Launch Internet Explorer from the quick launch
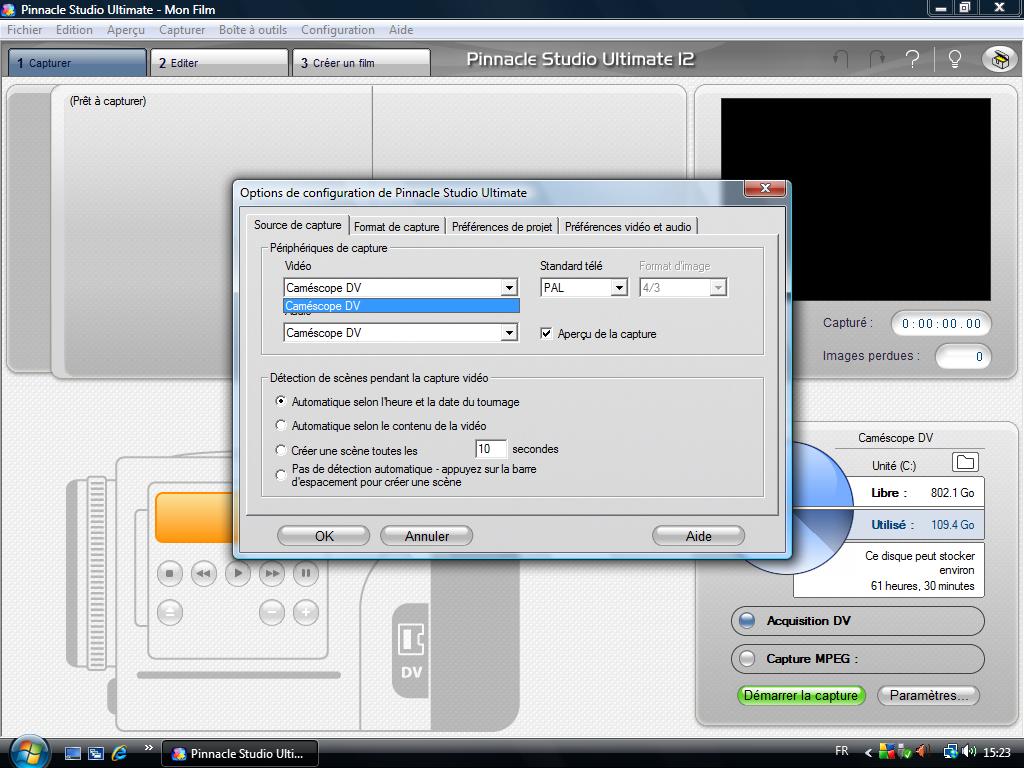 [x=120, y=753]
